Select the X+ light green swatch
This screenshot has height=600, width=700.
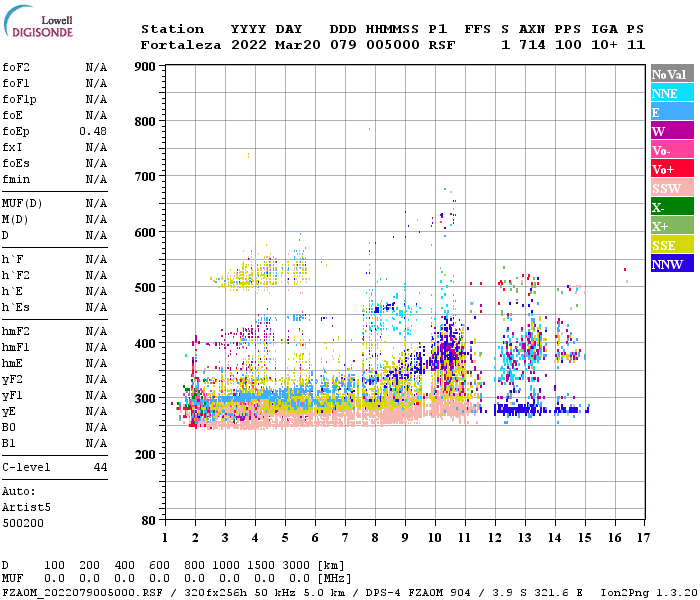click(672, 225)
